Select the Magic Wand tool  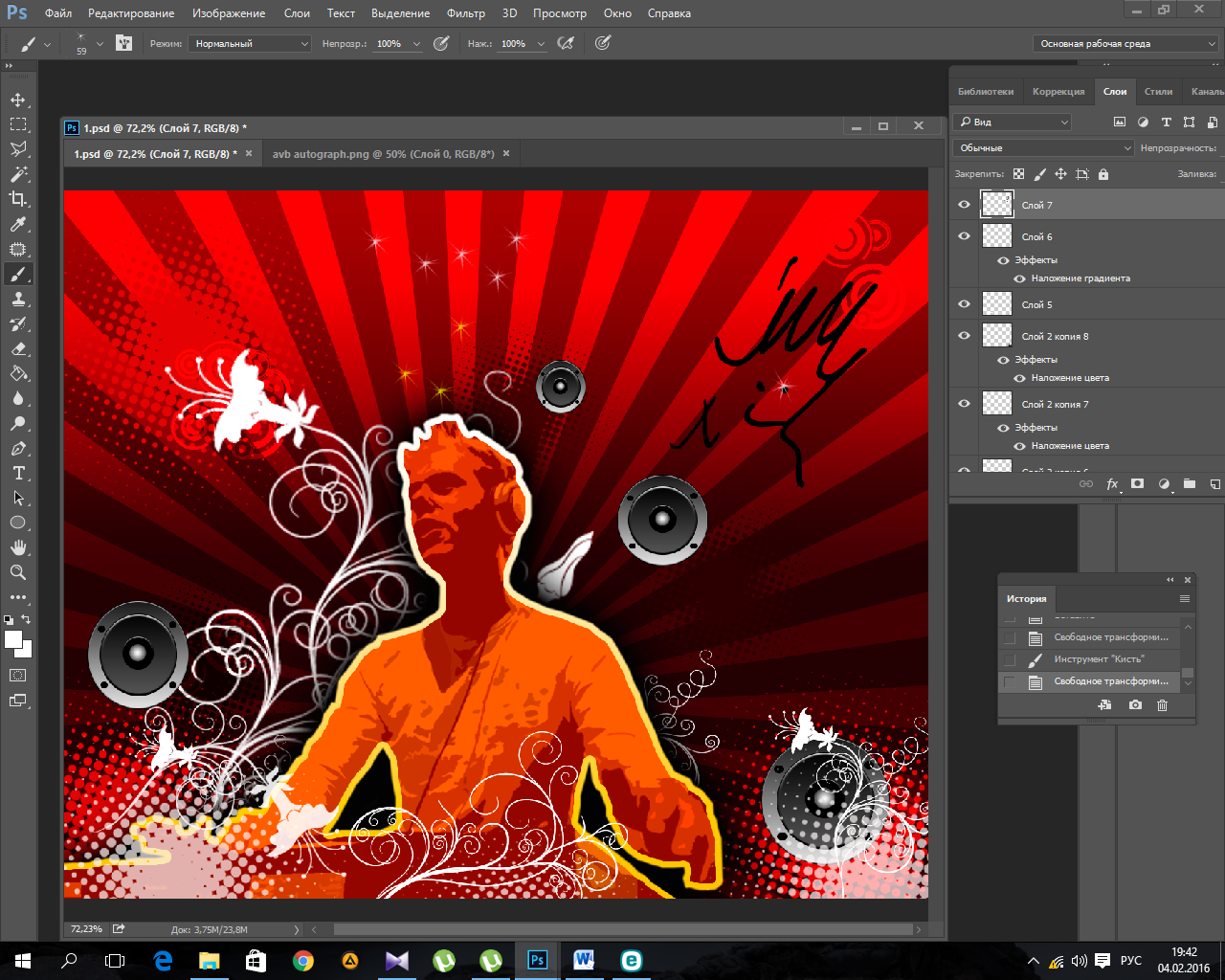(x=18, y=174)
